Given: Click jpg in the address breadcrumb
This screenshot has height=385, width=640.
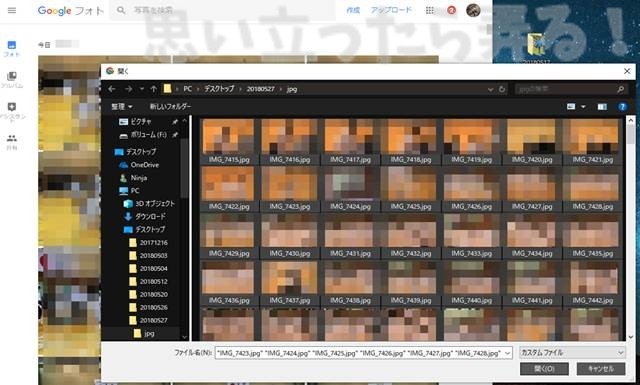Looking at the screenshot, I should coord(292,89).
